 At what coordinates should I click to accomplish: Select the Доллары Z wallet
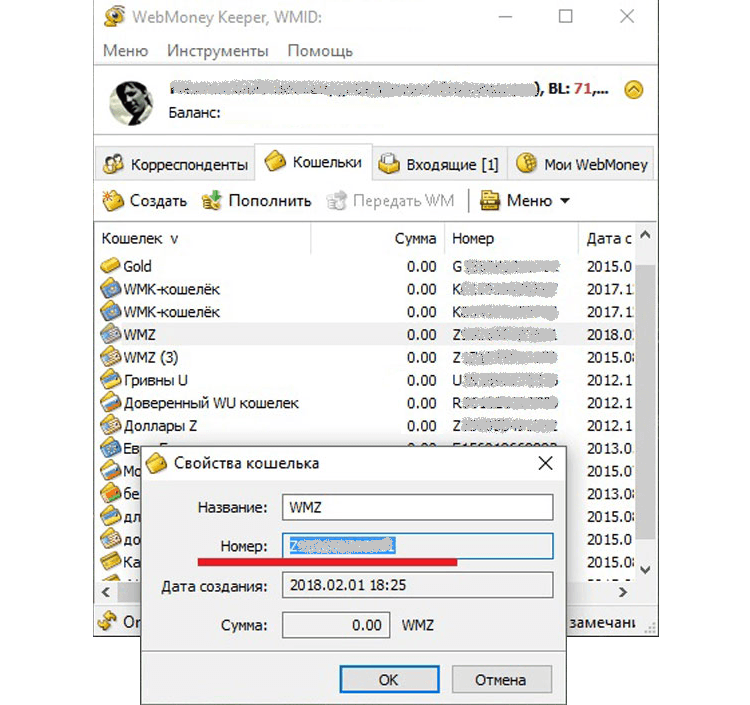click(x=366, y=426)
